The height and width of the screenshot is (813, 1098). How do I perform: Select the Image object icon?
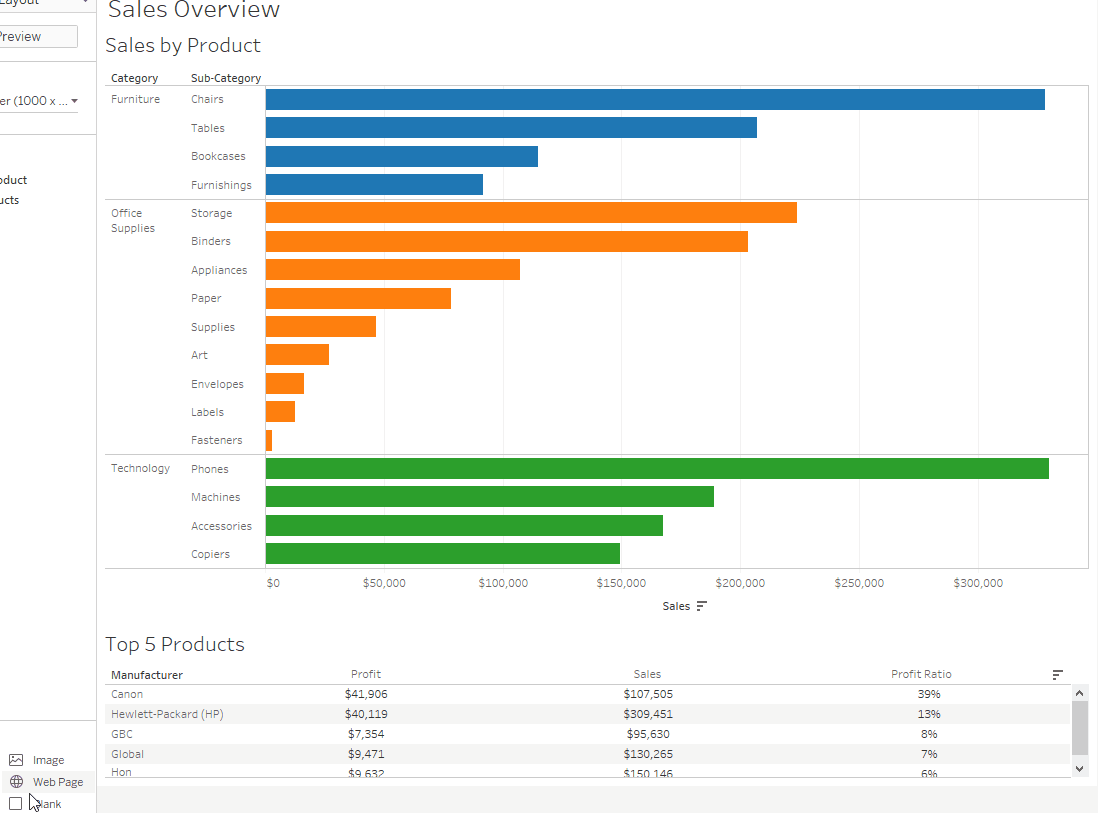tap(15, 759)
